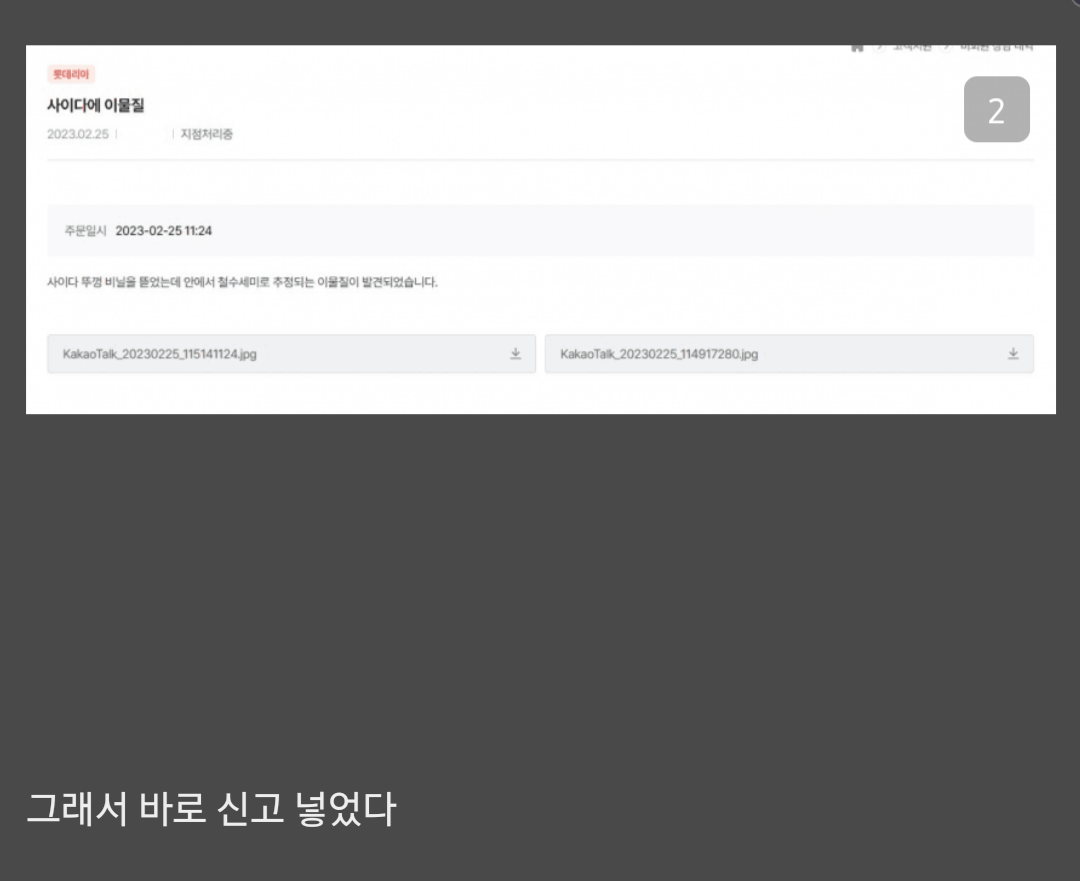Screen dimensions: 1080x881
Task: Click the second breadcrumb chevron separator
Action: click(945, 48)
